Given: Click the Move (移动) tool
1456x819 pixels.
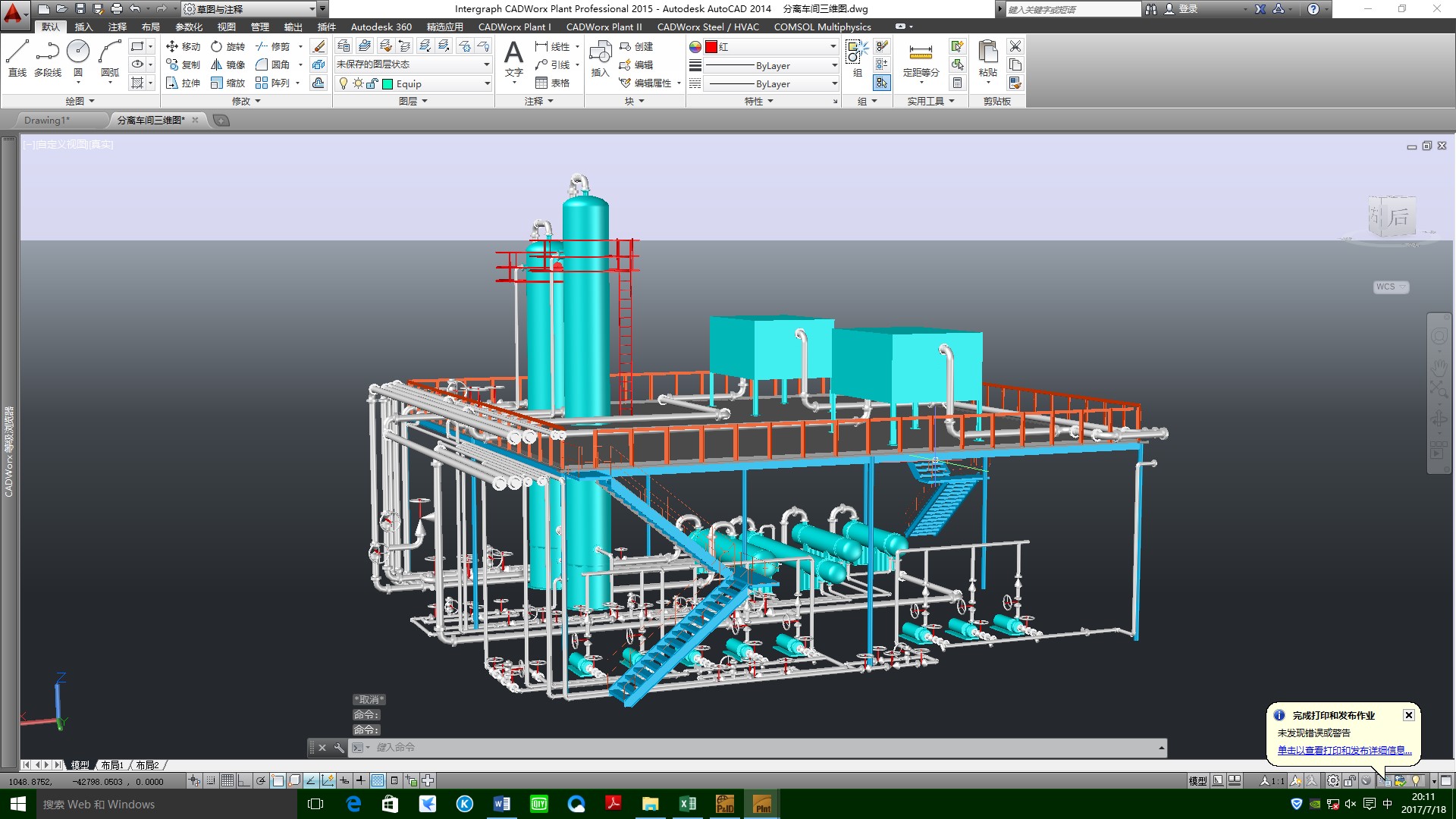Looking at the screenshot, I should point(183,46).
